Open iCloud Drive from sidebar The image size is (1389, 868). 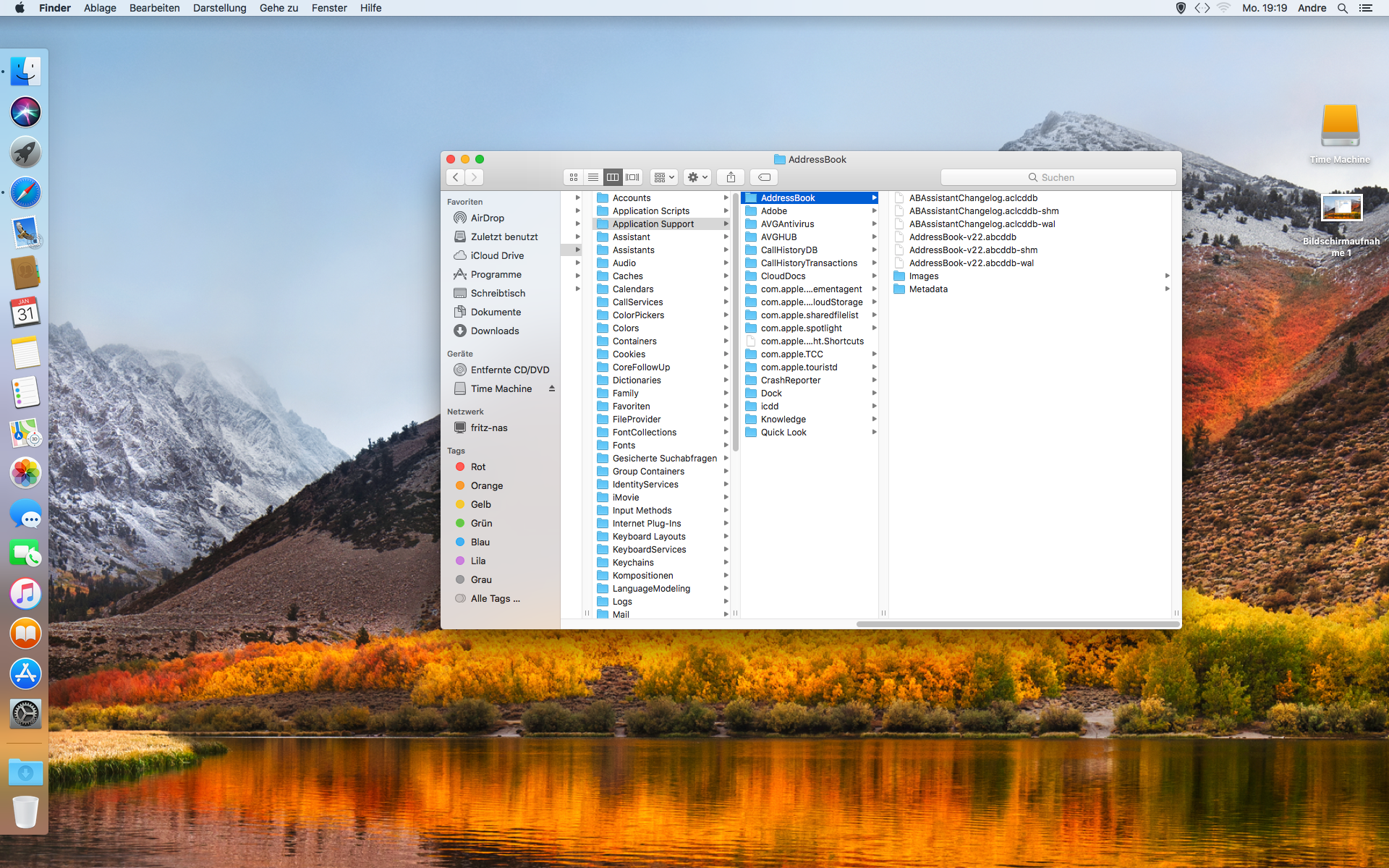pos(496,255)
